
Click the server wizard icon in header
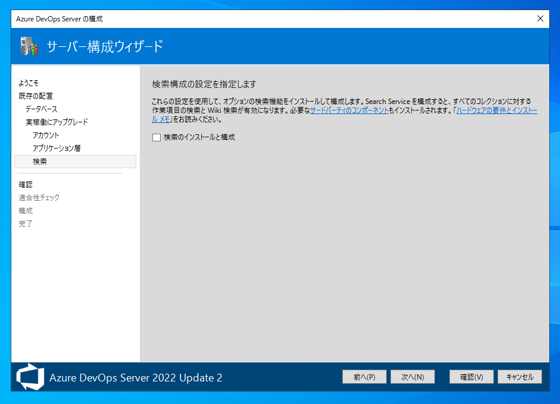(29, 46)
